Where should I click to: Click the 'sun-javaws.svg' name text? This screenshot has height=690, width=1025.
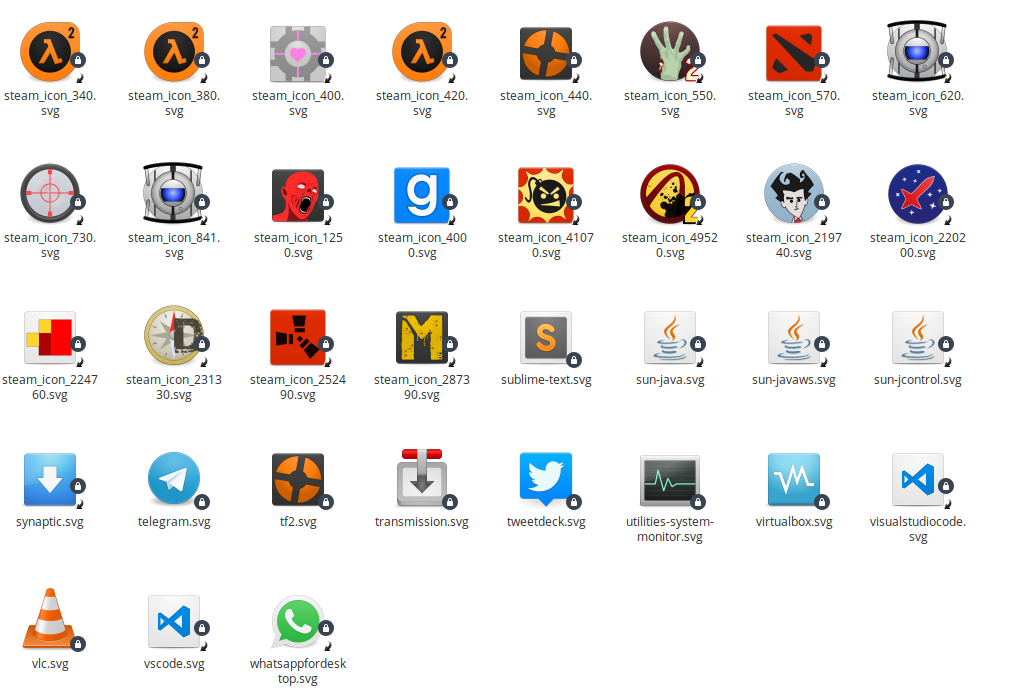click(794, 380)
